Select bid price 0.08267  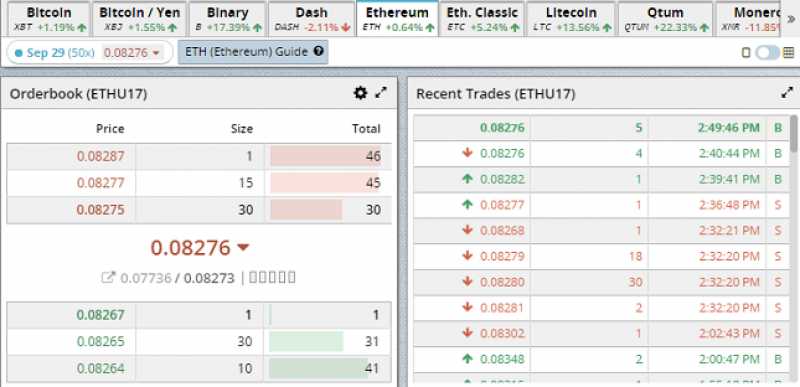(x=101, y=315)
